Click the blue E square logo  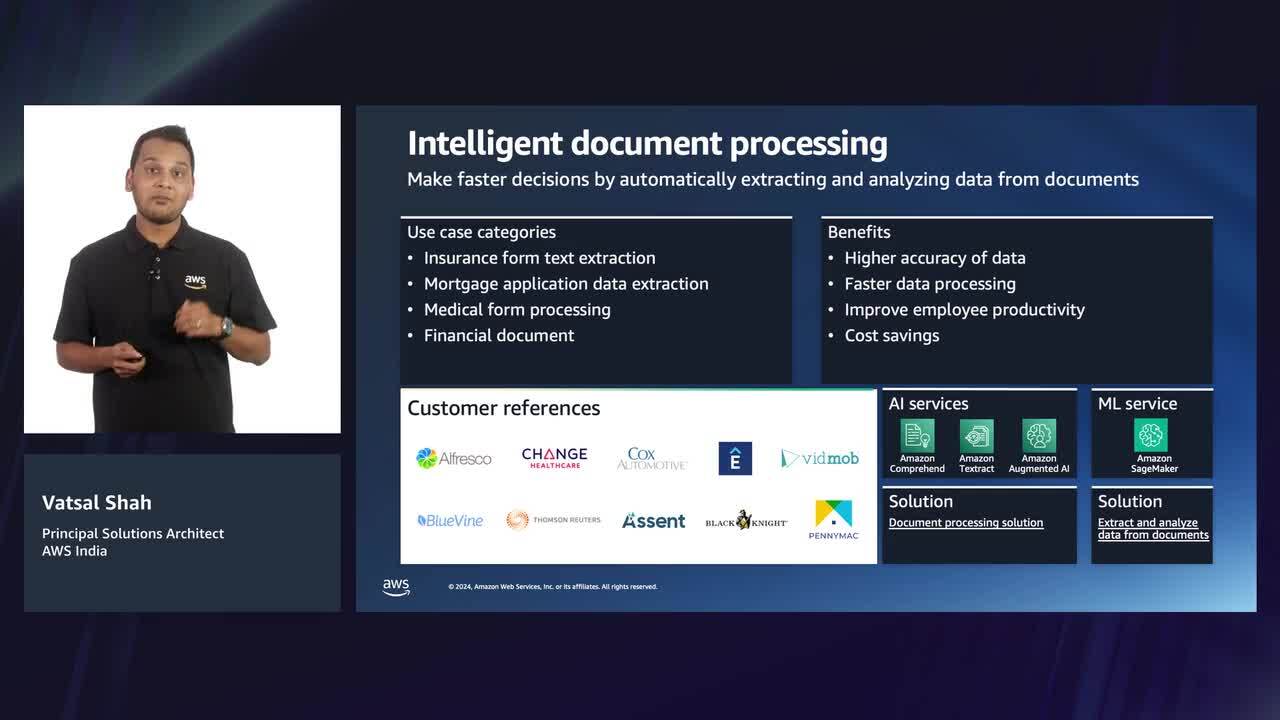point(735,458)
